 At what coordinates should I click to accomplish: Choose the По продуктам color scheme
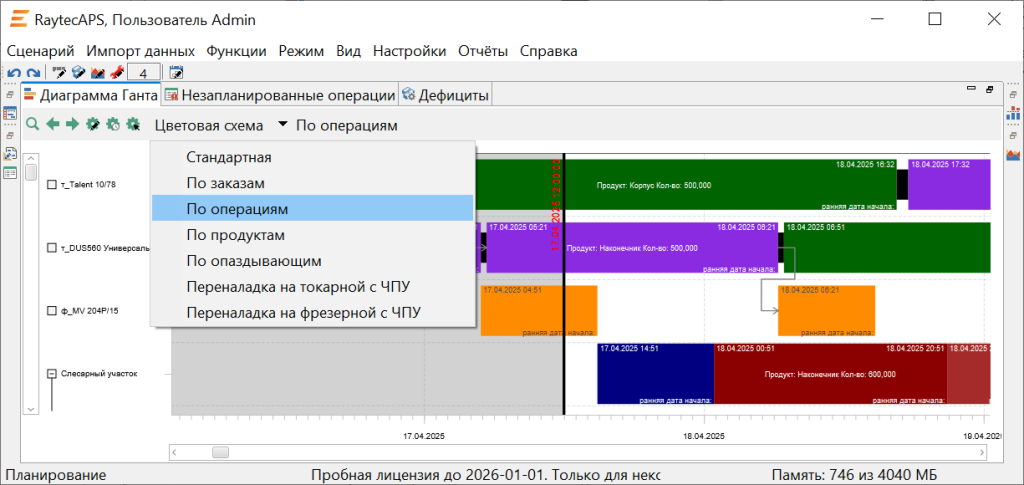[x=312, y=235]
